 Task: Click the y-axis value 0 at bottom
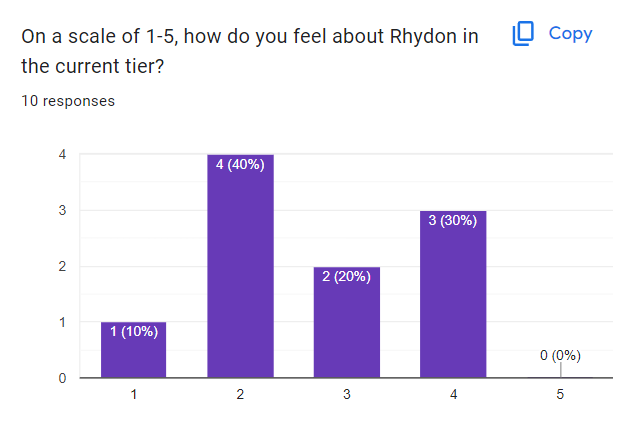coord(63,378)
